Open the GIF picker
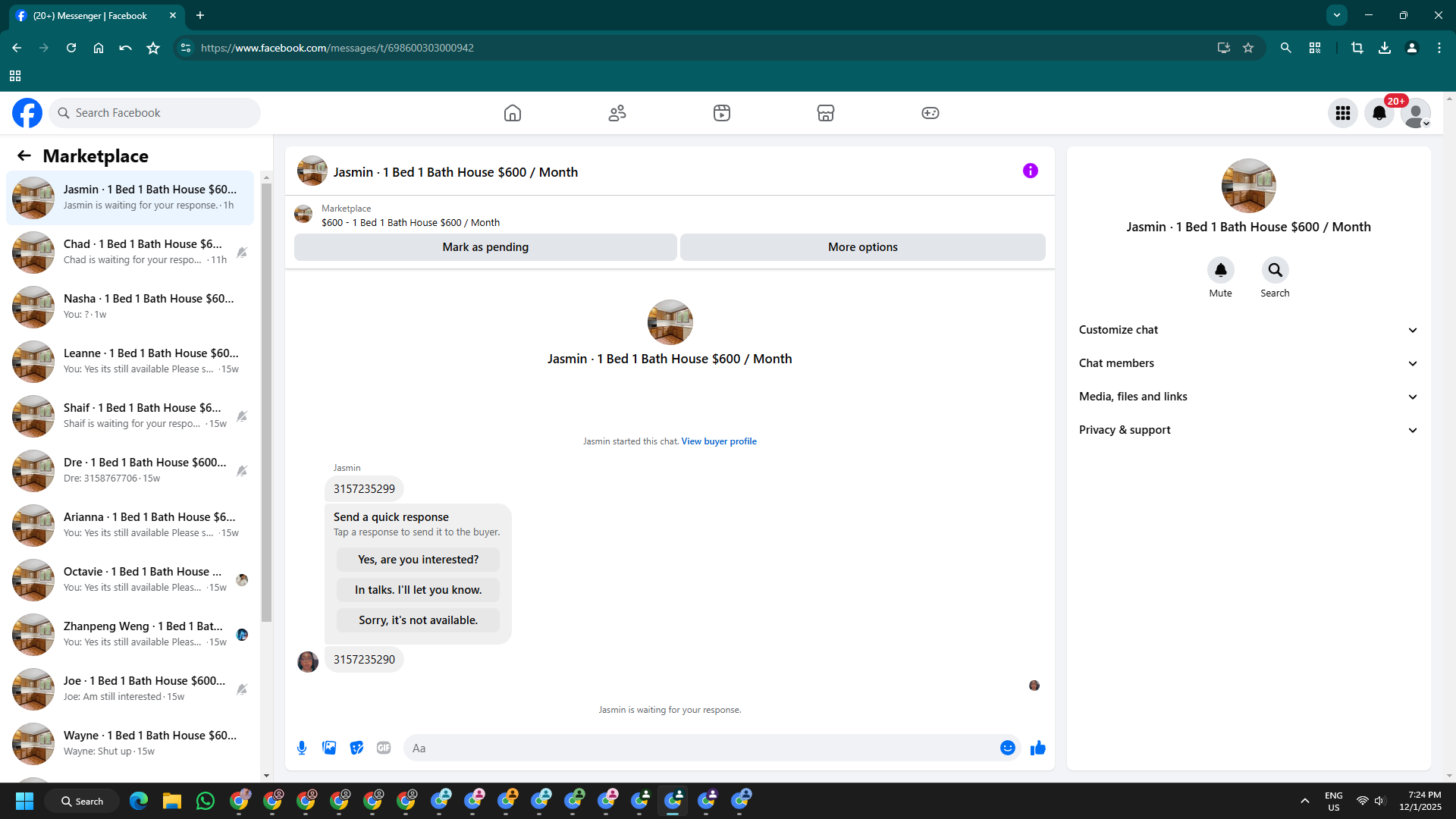 click(x=384, y=748)
